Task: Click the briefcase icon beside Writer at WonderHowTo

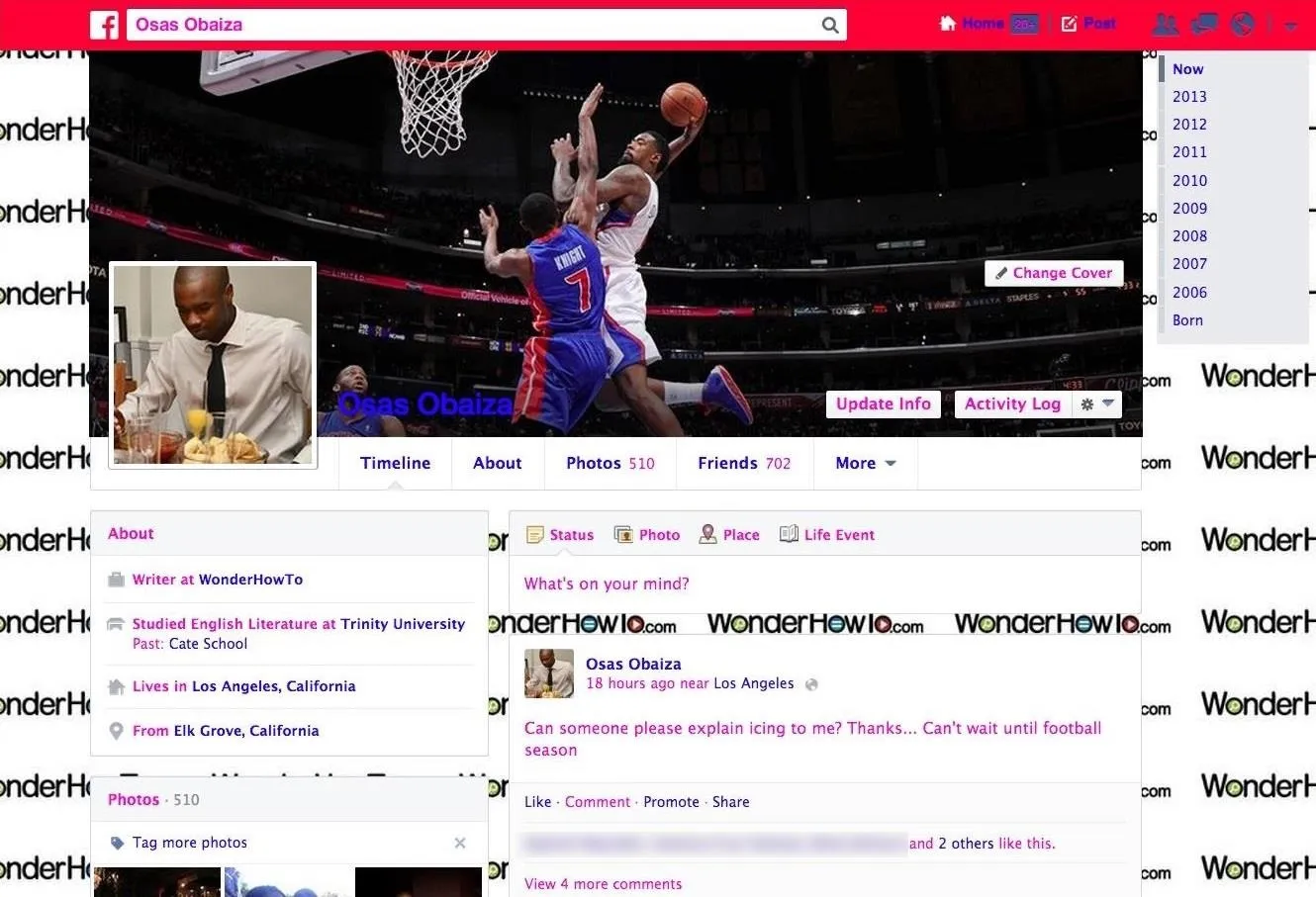Action: click(x=116, y=580)
